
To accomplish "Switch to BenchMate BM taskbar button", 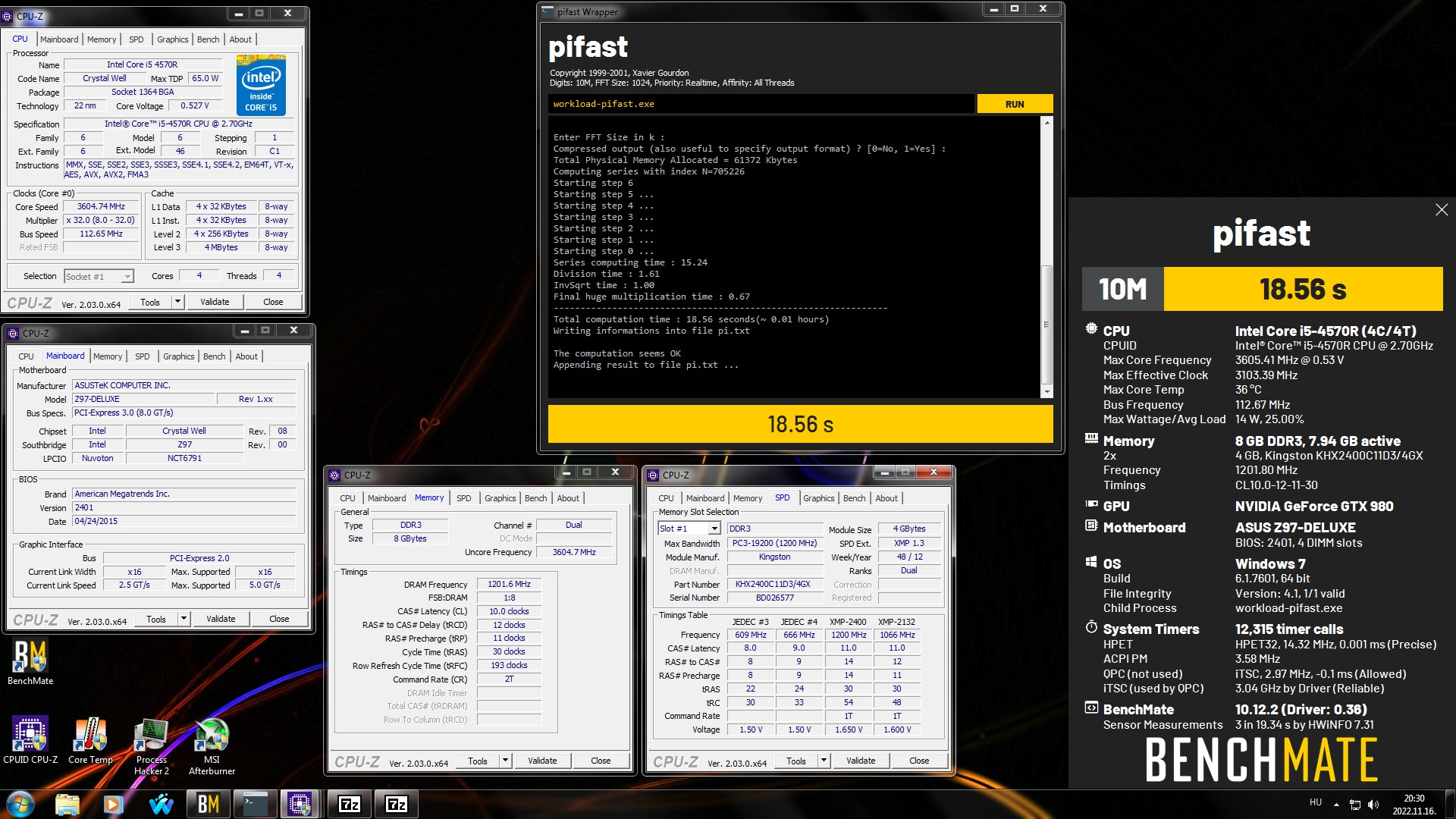I will click(208, 804).
